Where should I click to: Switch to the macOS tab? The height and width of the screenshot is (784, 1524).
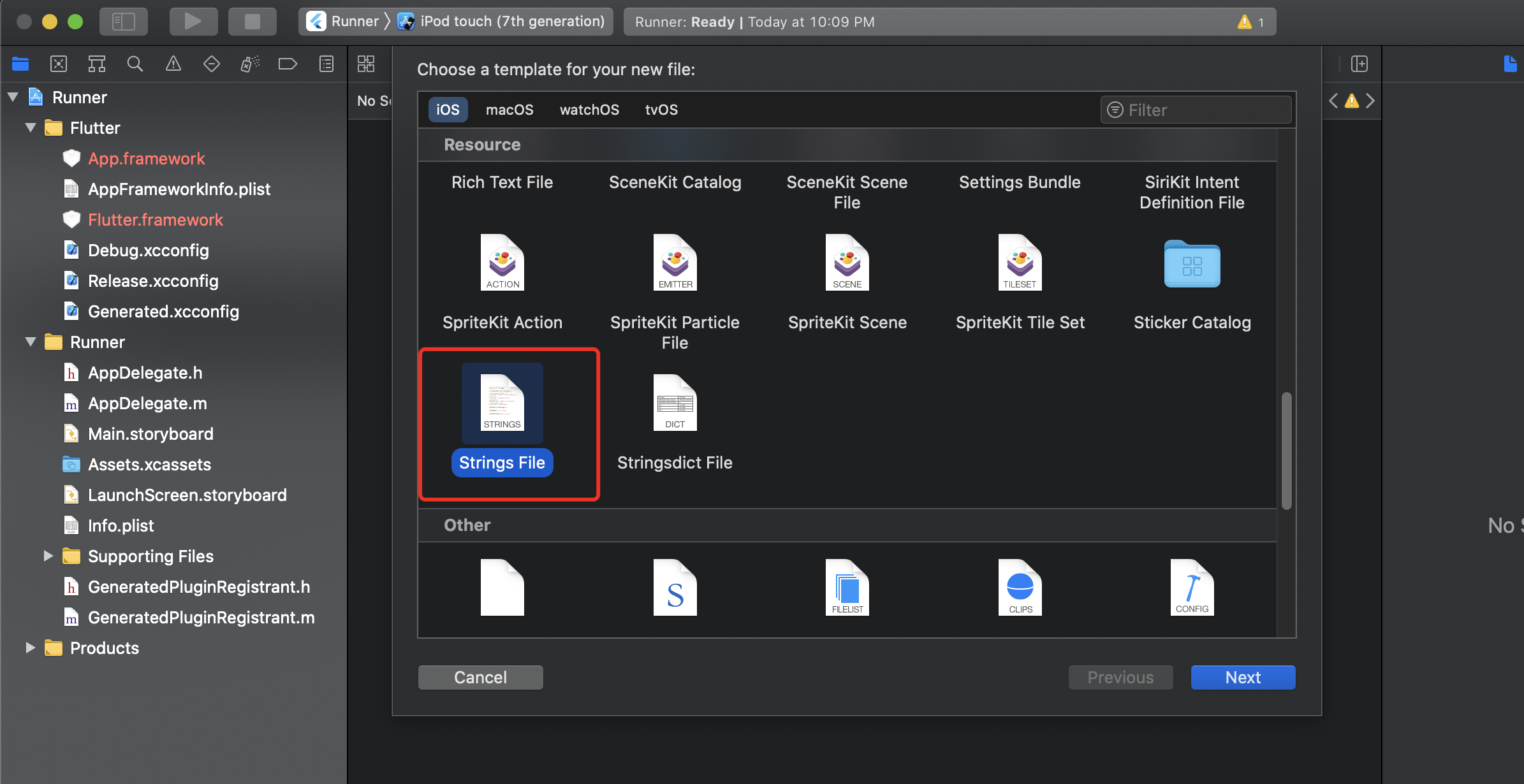point(509,110)
